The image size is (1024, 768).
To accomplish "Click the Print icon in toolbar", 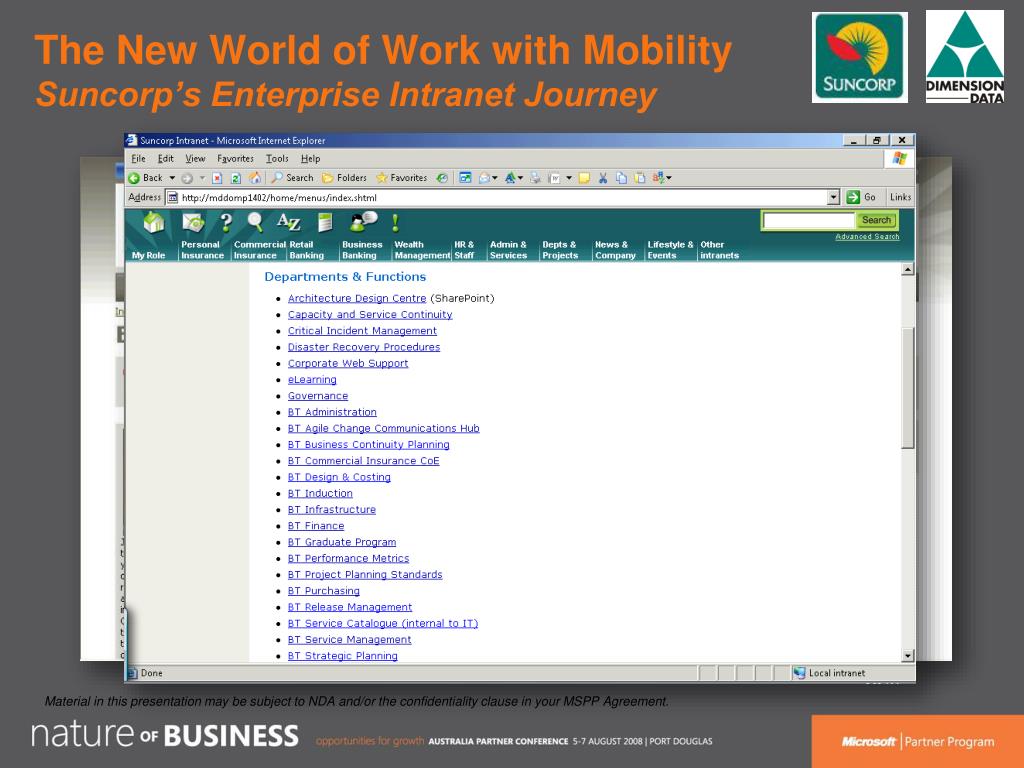I will coord(535,178).
